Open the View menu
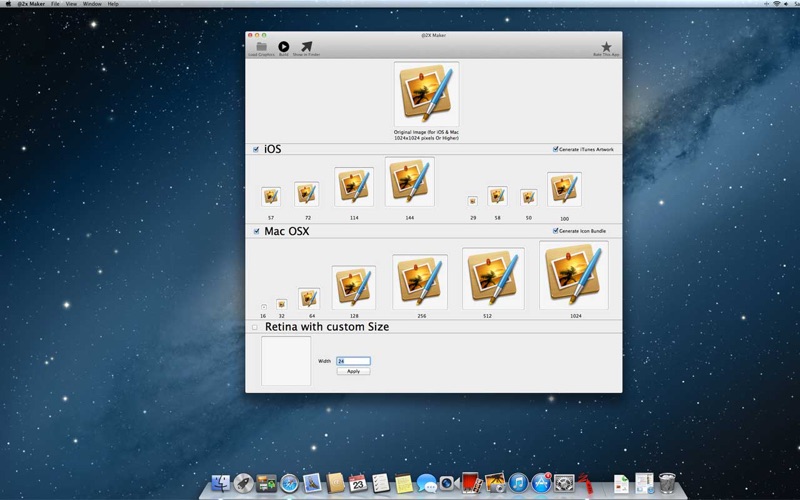 coord(71,4)
